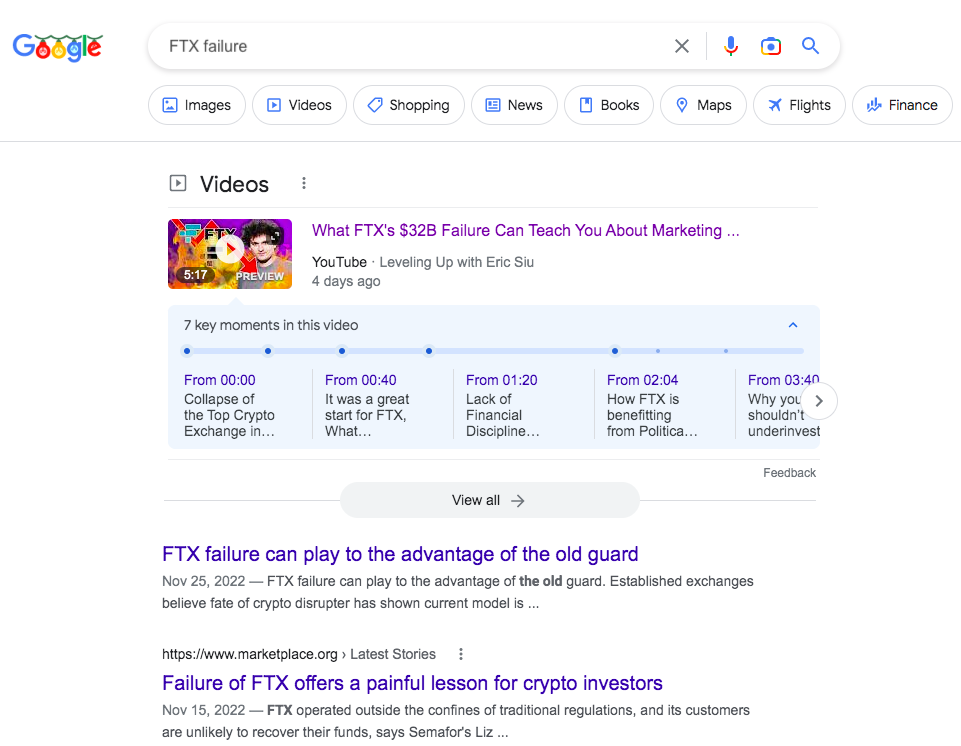Image resolution: width=961 pixels, height=746 pixels.
Task: Click into the 'FTX failure' search field
Action: point(410,46)
